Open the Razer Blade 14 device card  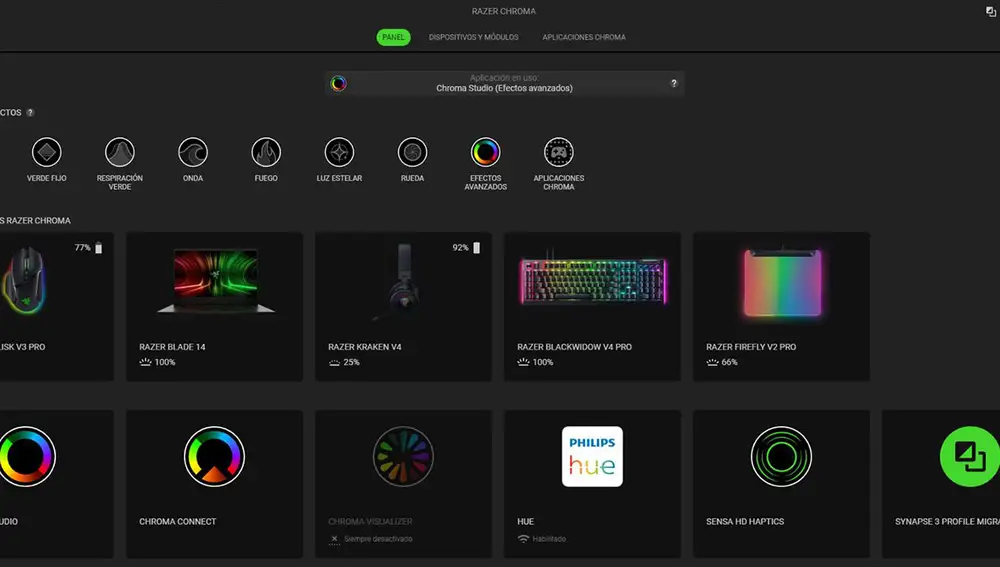pos(214,306)
